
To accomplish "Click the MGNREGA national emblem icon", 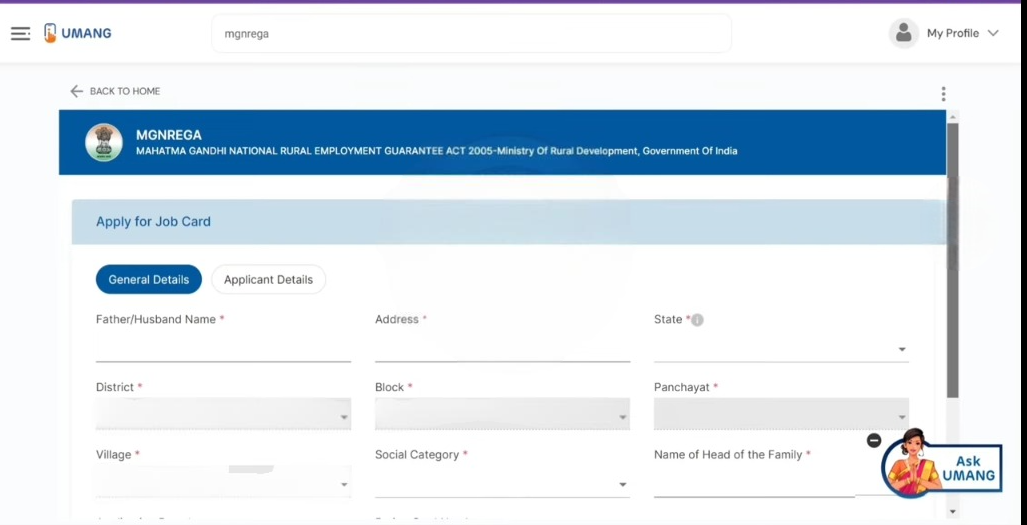I will tap(104, 142).
